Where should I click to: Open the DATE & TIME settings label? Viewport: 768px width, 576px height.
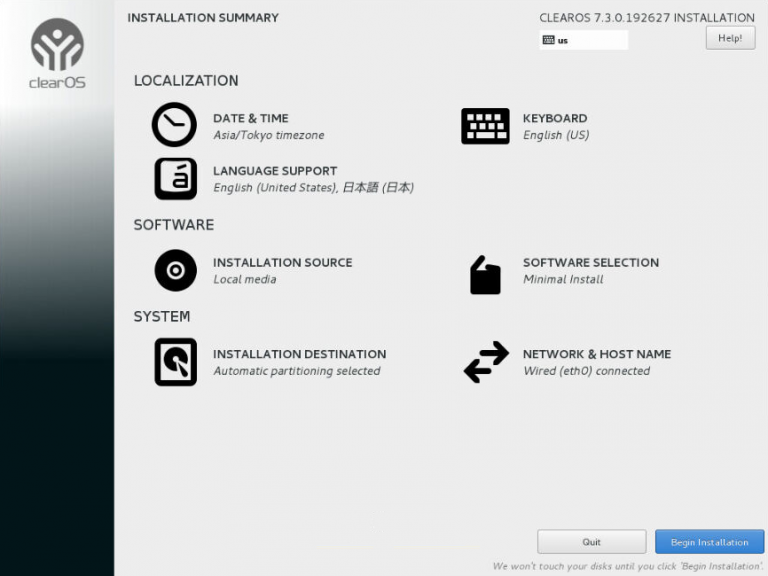pyautogui.click(x=250, y=118)
